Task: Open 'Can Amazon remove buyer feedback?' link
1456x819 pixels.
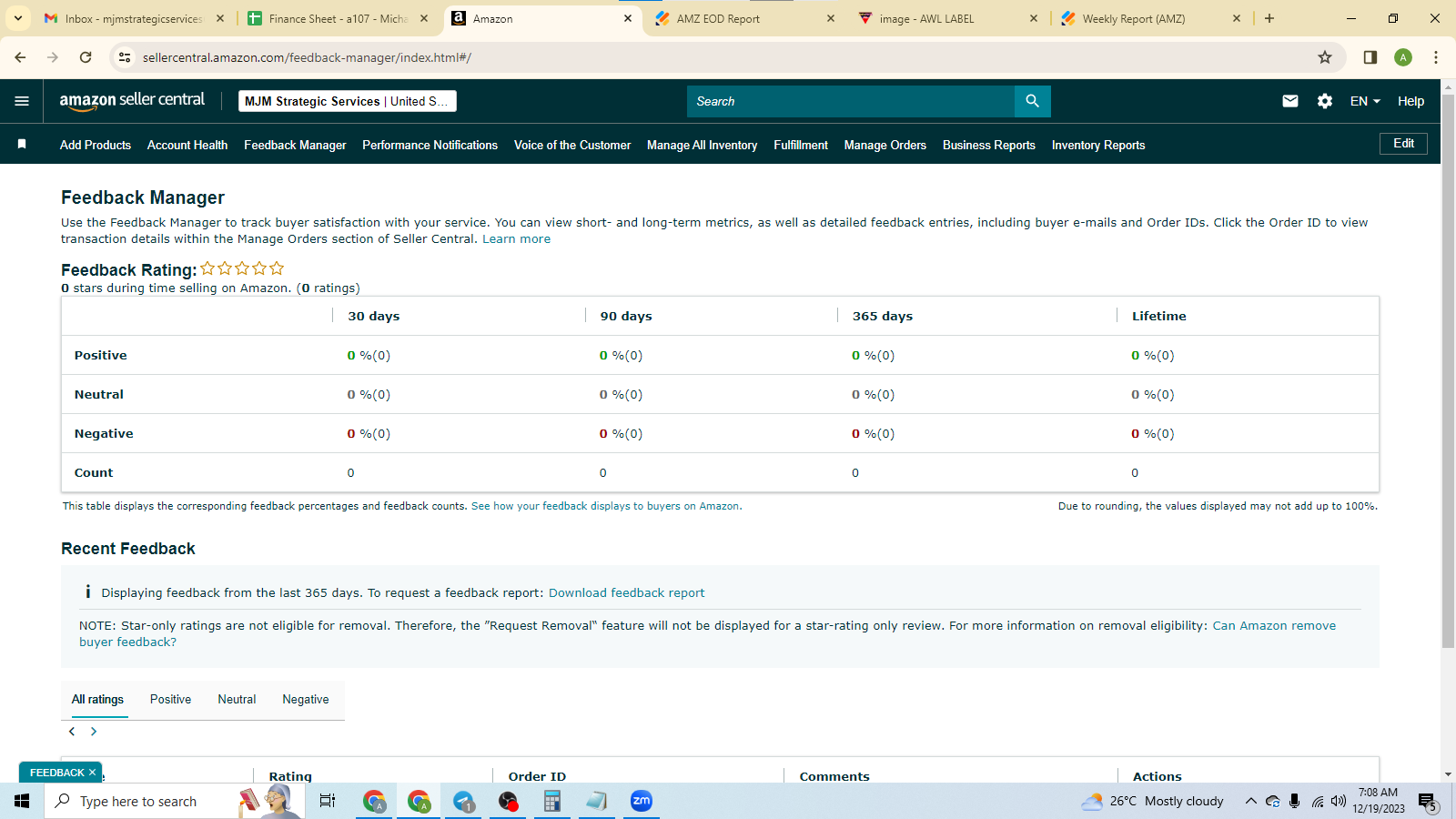Action: [1274, 625]
